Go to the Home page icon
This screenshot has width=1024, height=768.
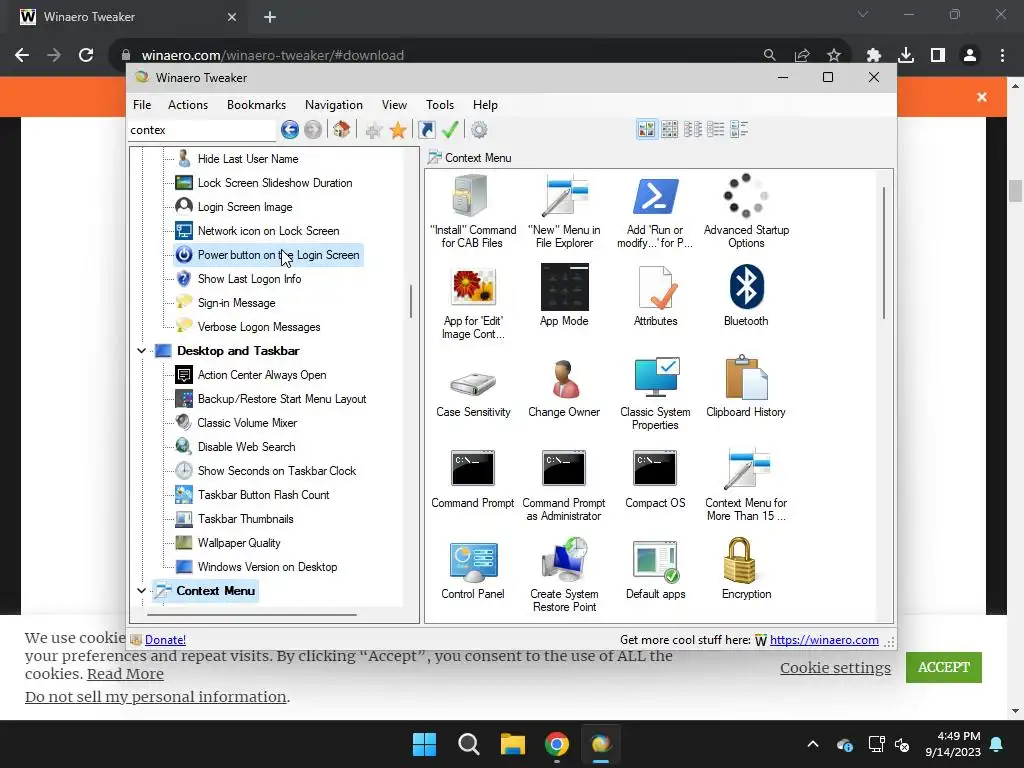[342, 129]
